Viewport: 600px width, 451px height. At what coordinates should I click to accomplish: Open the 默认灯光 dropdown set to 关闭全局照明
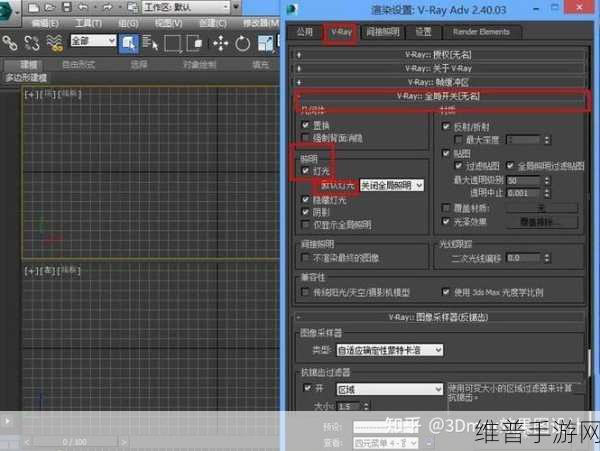point(391,186)
